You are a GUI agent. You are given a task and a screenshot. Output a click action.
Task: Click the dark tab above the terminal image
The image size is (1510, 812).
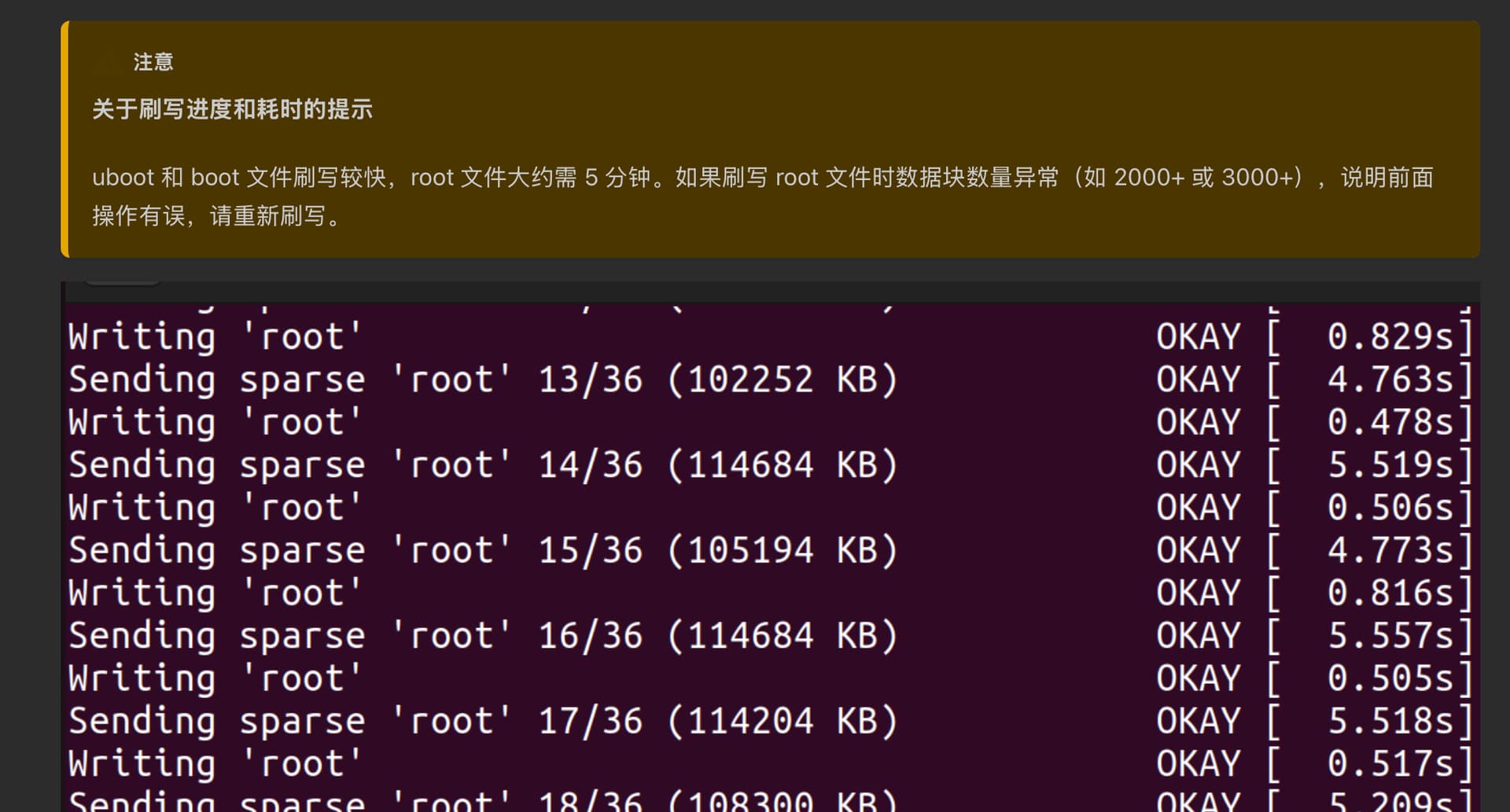[122, 282]
